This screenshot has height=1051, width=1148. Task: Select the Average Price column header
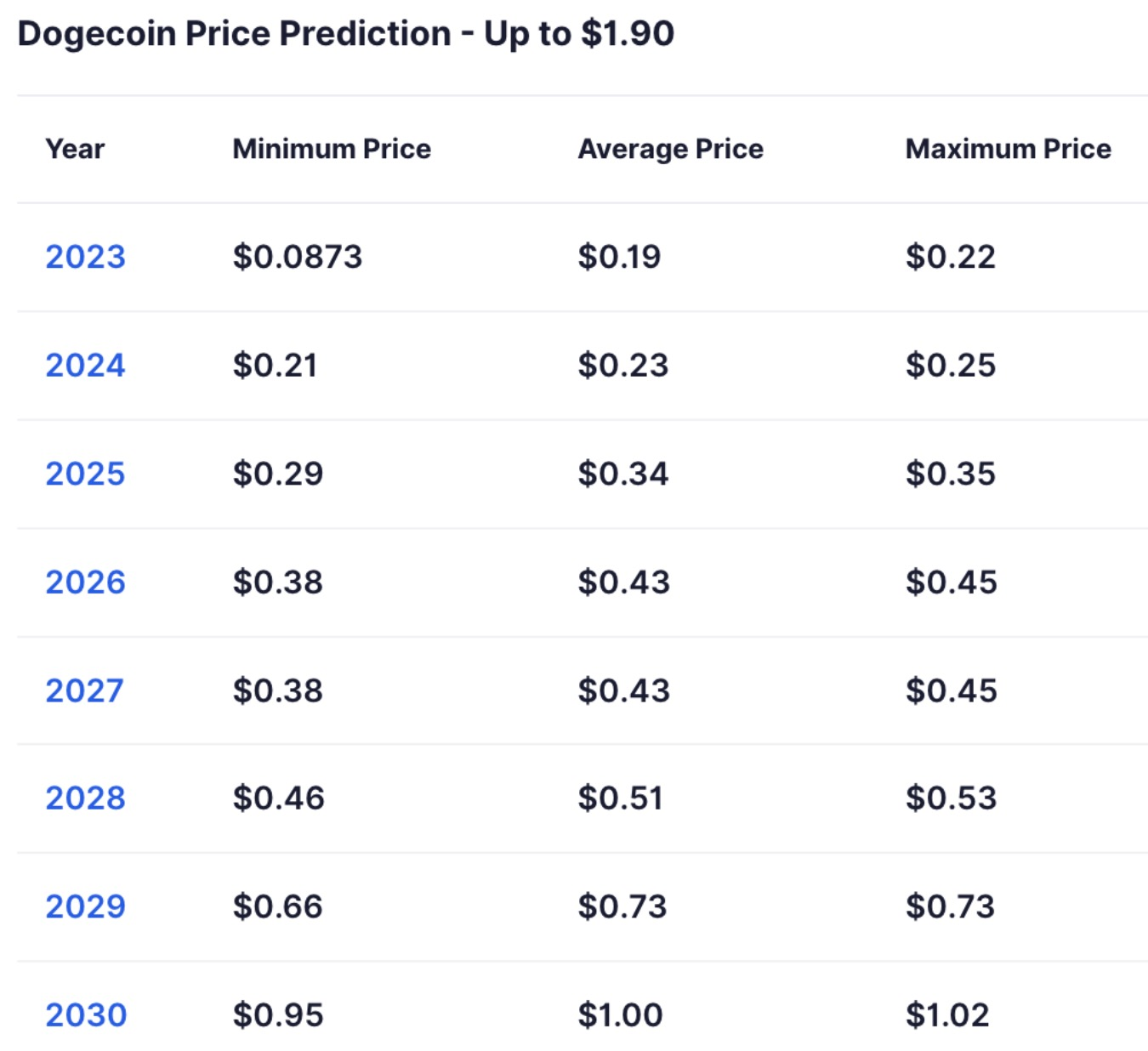pyautogui.click(x=670, y=149)
